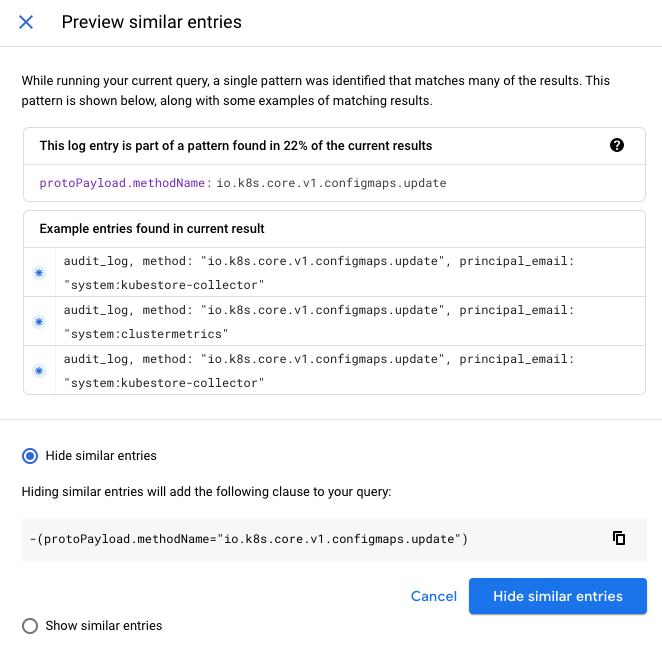662x649 pixels.
Task: Click the 22% pattern summary header
Action: [236, 146]
